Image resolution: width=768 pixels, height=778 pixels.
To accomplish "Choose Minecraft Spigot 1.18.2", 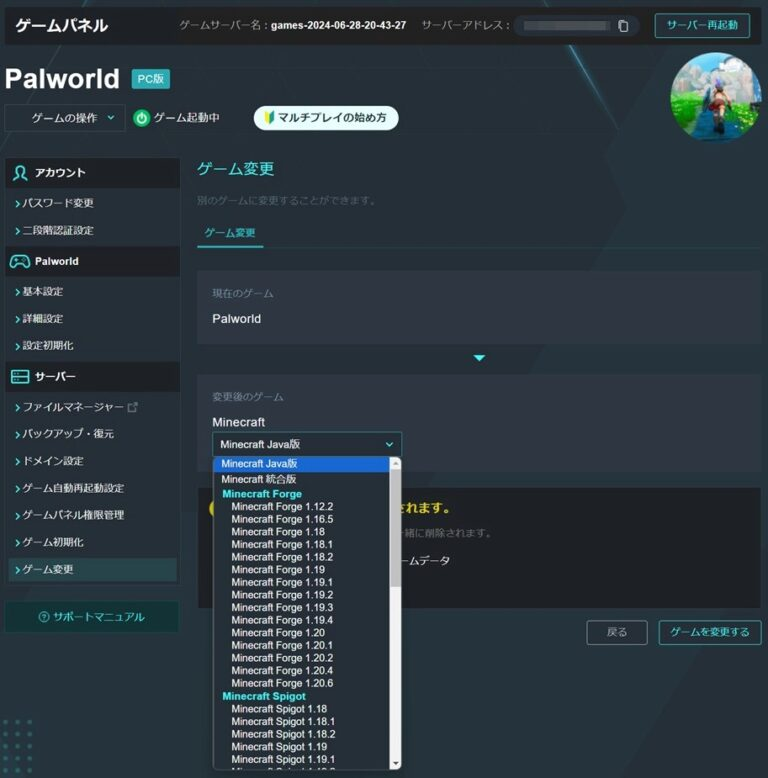I will pos(301,734).
